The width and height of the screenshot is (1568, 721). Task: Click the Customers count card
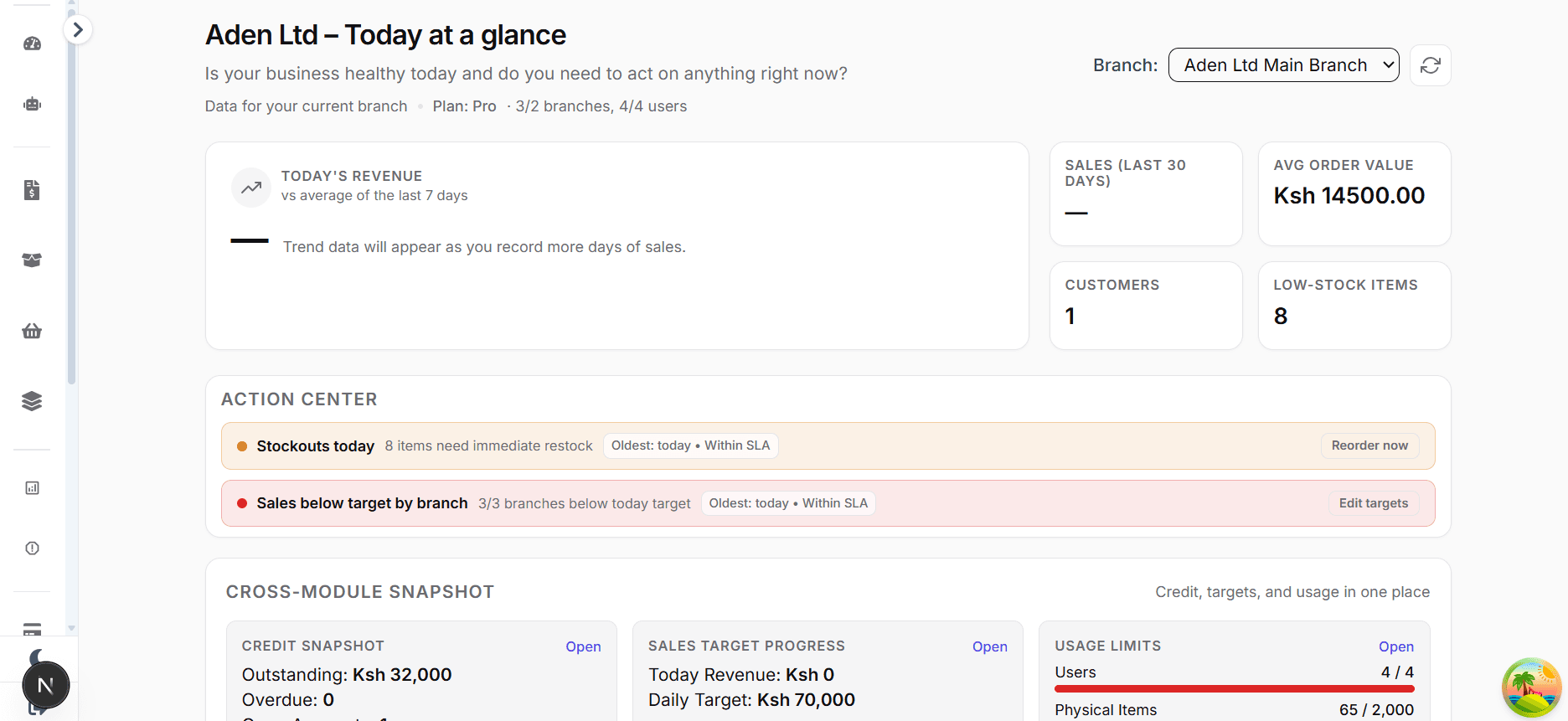point(1146,306)
